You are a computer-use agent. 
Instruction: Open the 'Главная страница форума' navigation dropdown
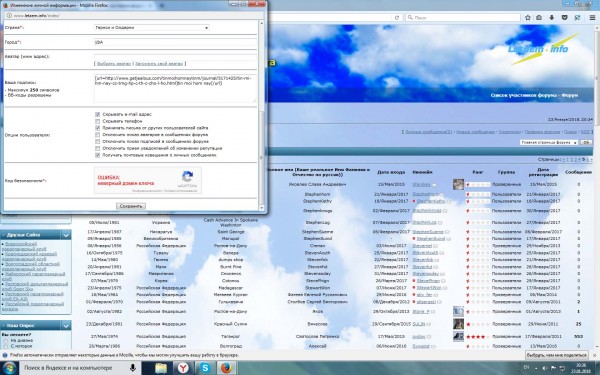(x=549, y=142)
